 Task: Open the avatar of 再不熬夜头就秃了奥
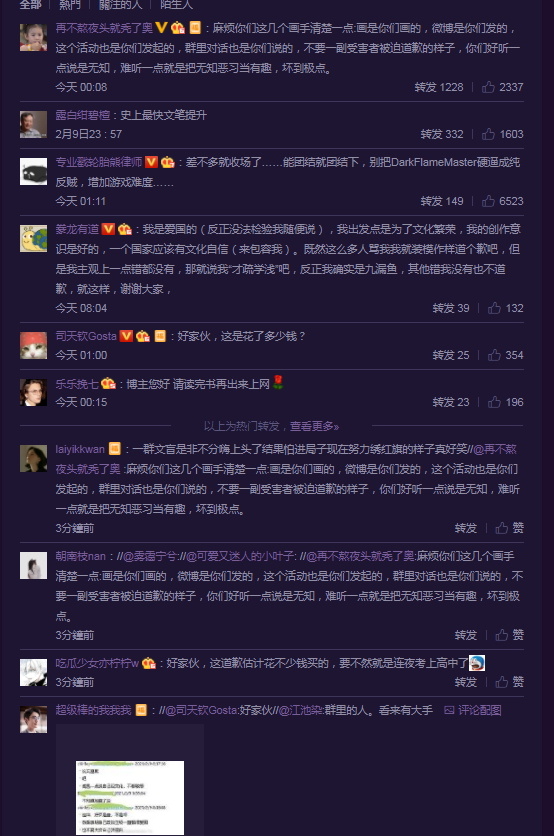[34, 37]
